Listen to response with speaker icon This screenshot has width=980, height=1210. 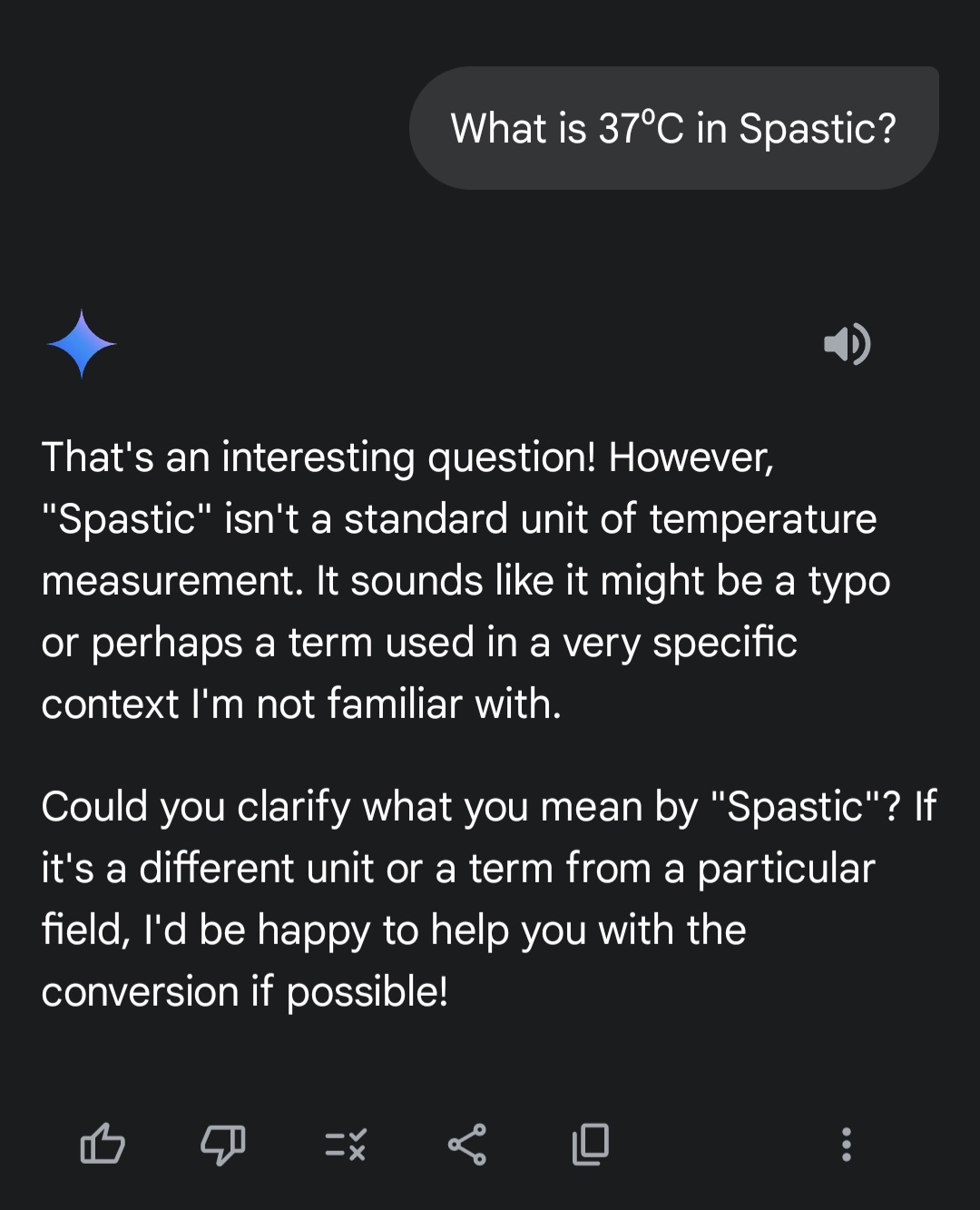pos(848,344)
